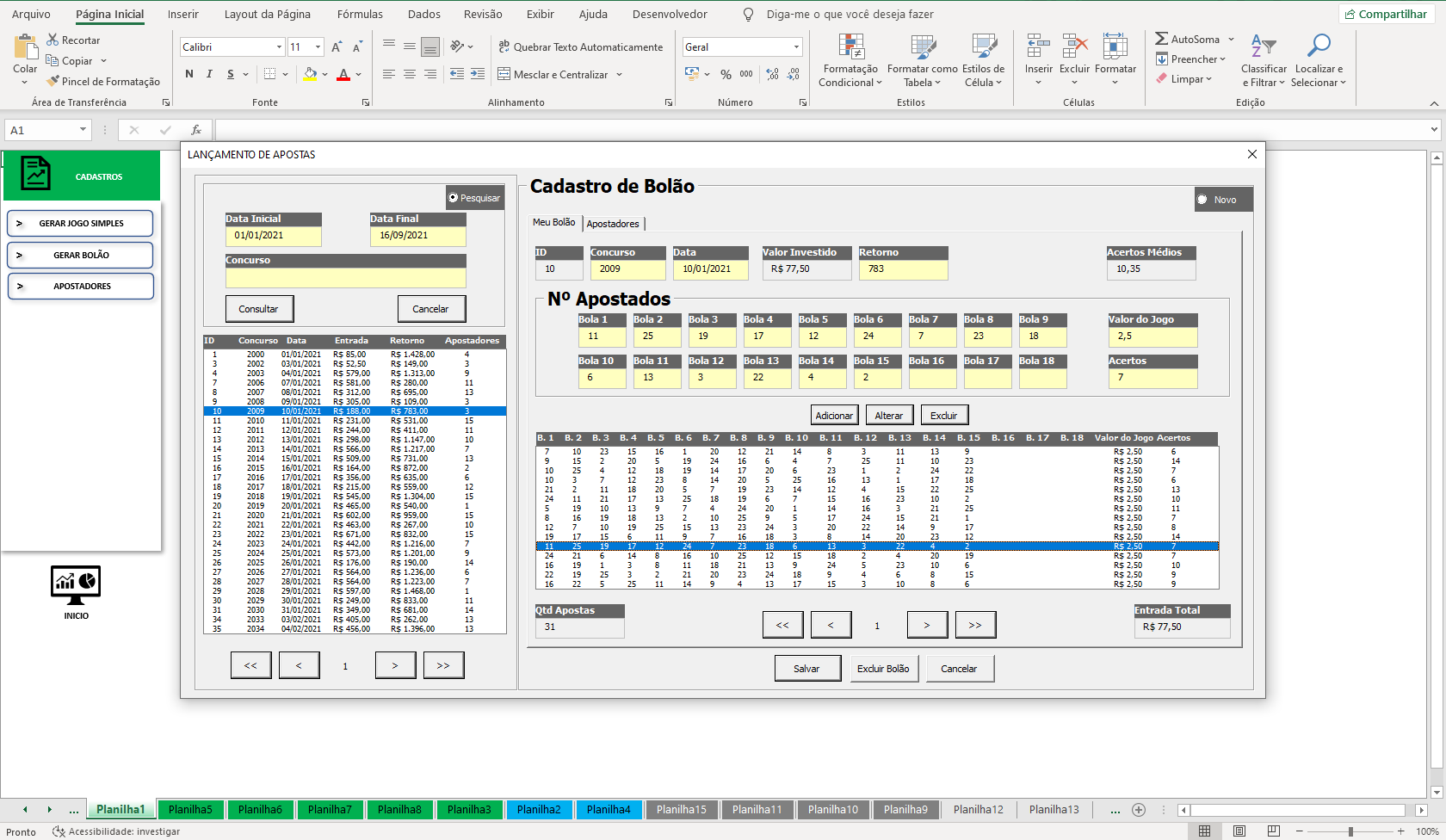Expand Mesclar e Centralizar dropdown arrow

619,75
